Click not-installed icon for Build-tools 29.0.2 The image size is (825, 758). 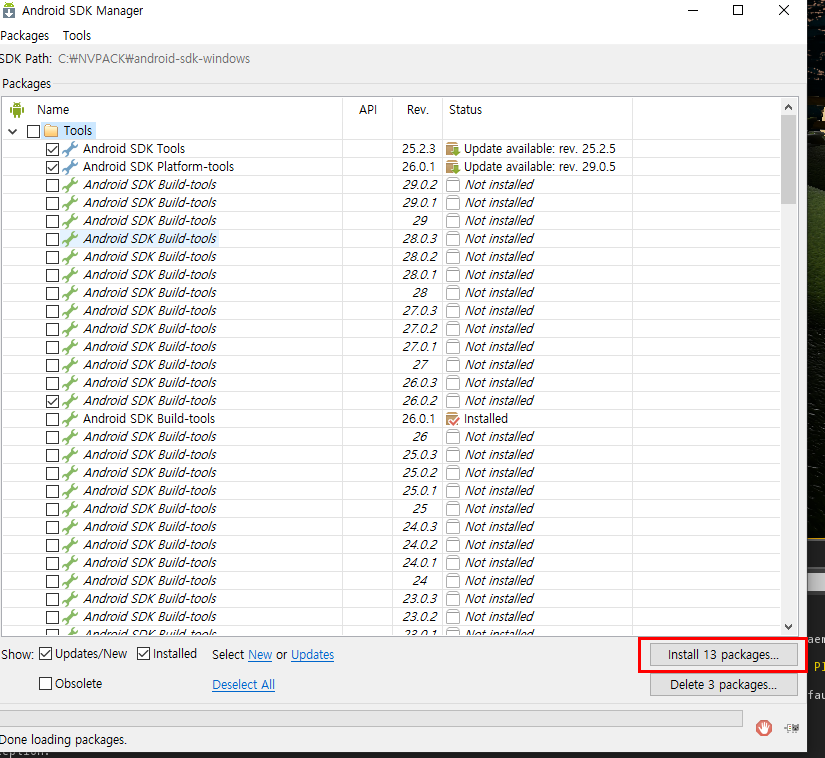click(x=452, y=185)
